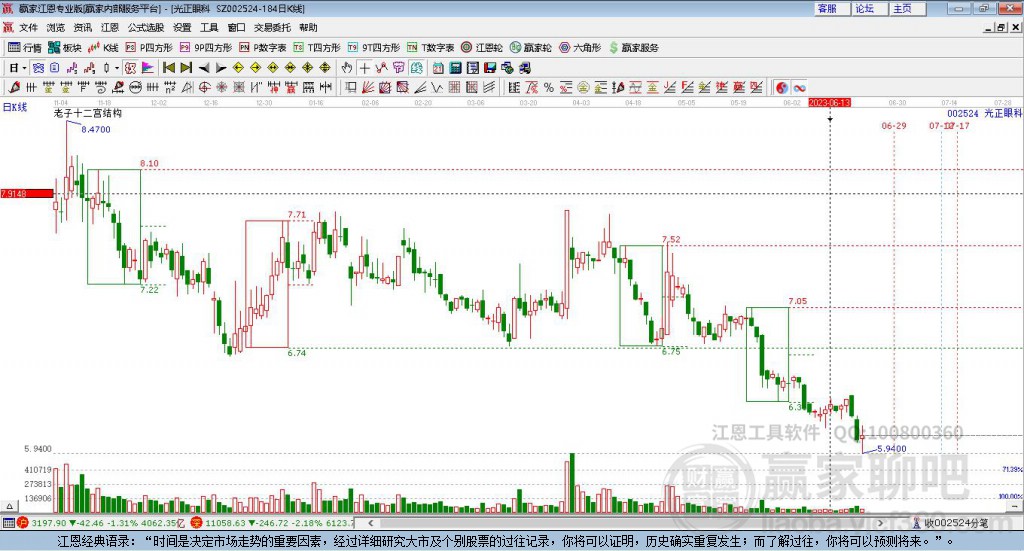Click the 8.4700 high price label

96,129
